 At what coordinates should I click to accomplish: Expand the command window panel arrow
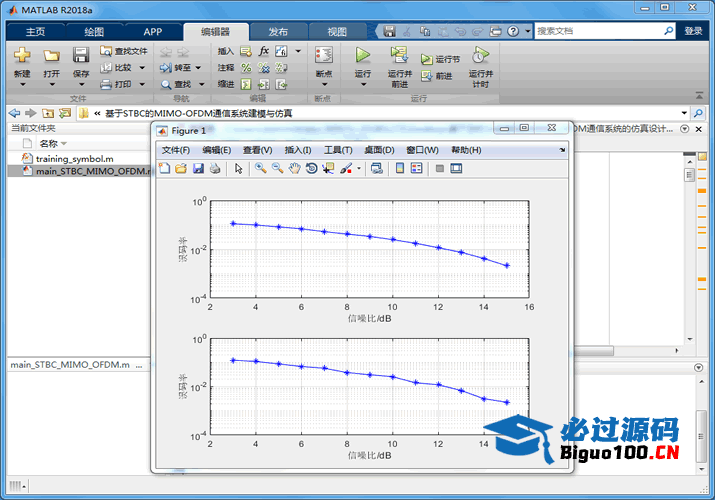click(x=699, y=367)
